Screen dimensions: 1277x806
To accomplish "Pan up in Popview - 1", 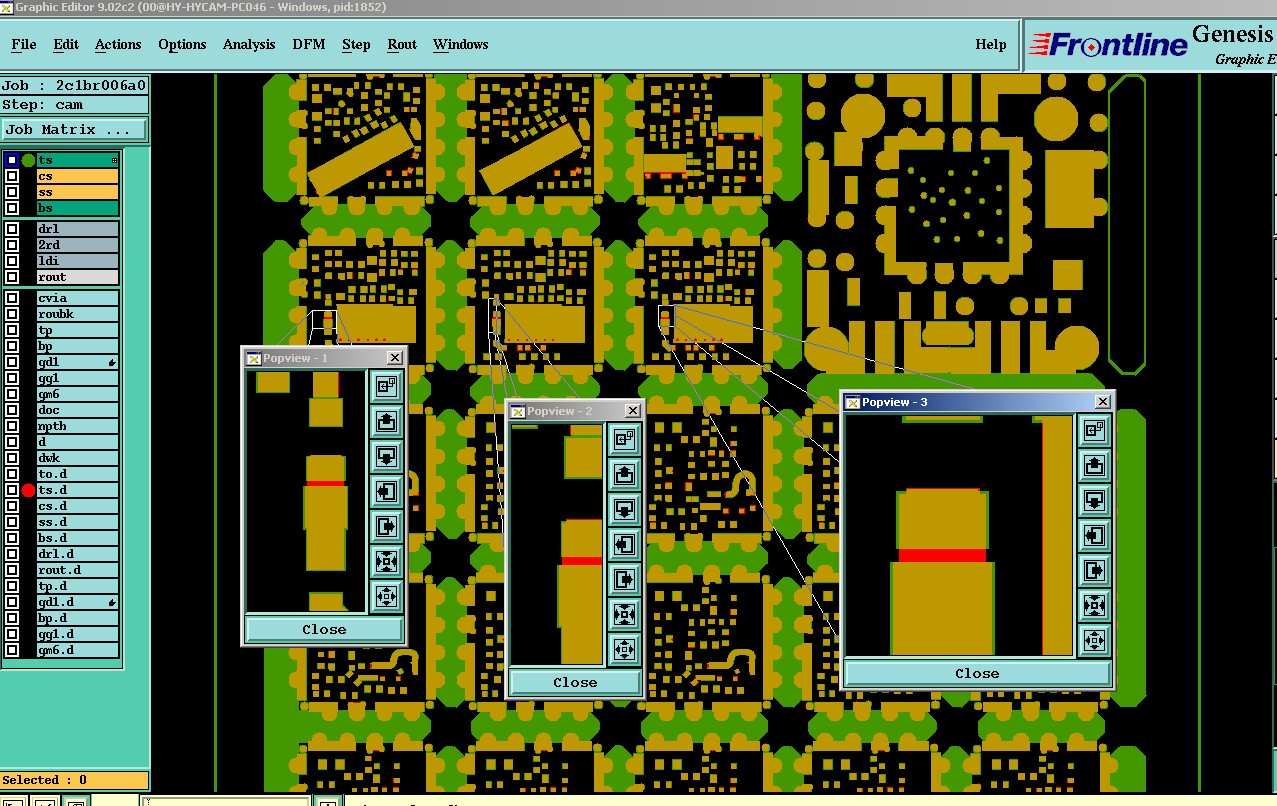I will (x=386, y=421).
